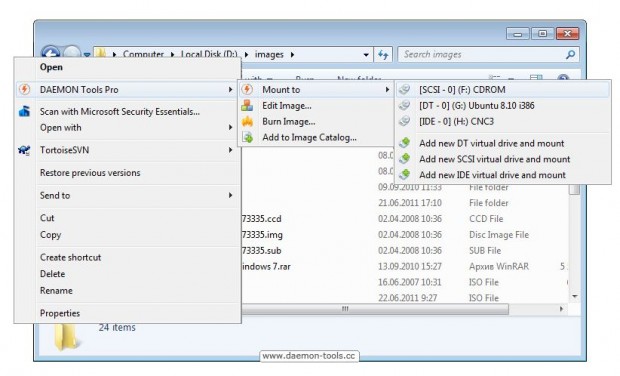Click the horizontal scrollbar right arrow
620x376 pixels.
561,309
